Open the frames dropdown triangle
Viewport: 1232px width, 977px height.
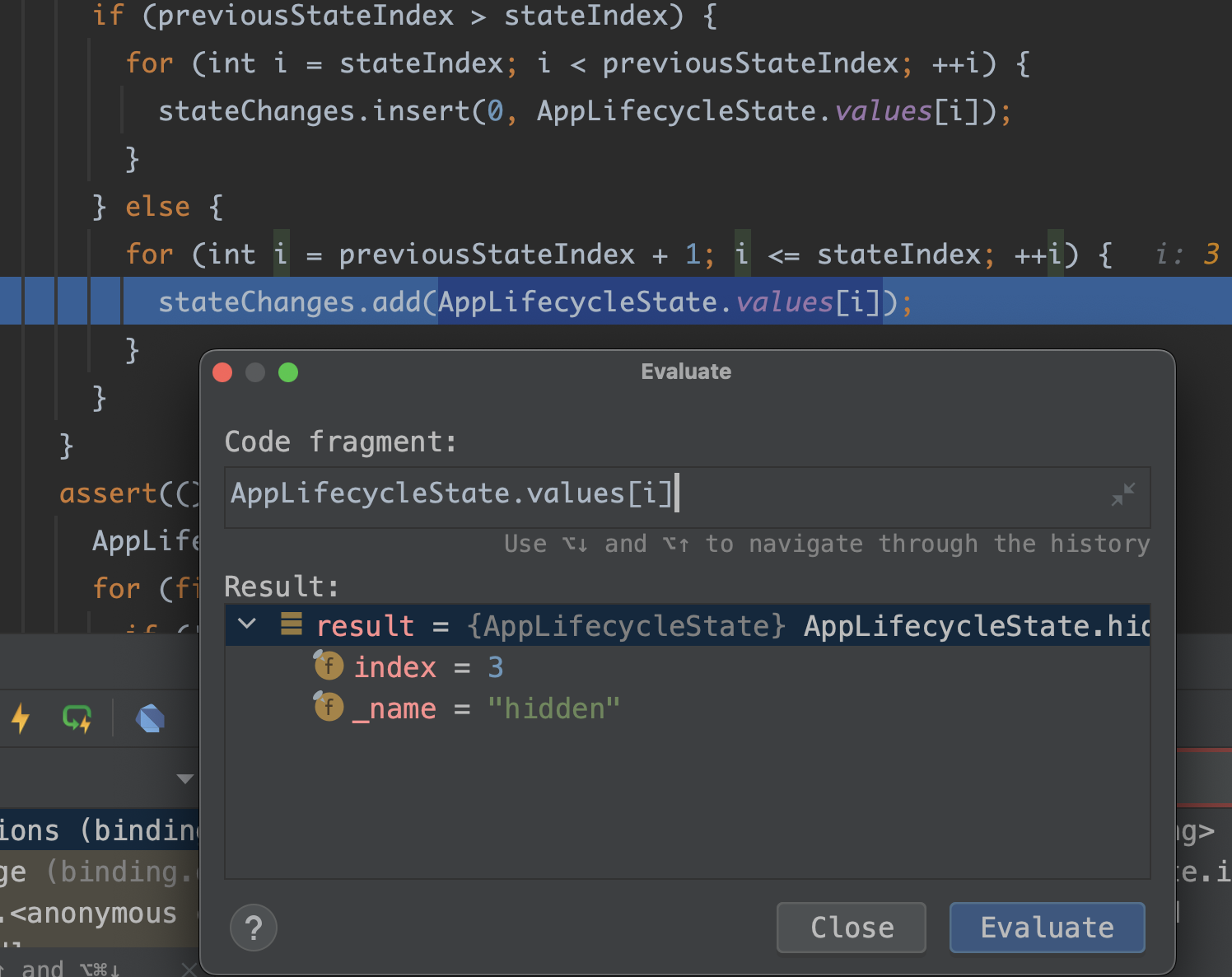[185, 778]
